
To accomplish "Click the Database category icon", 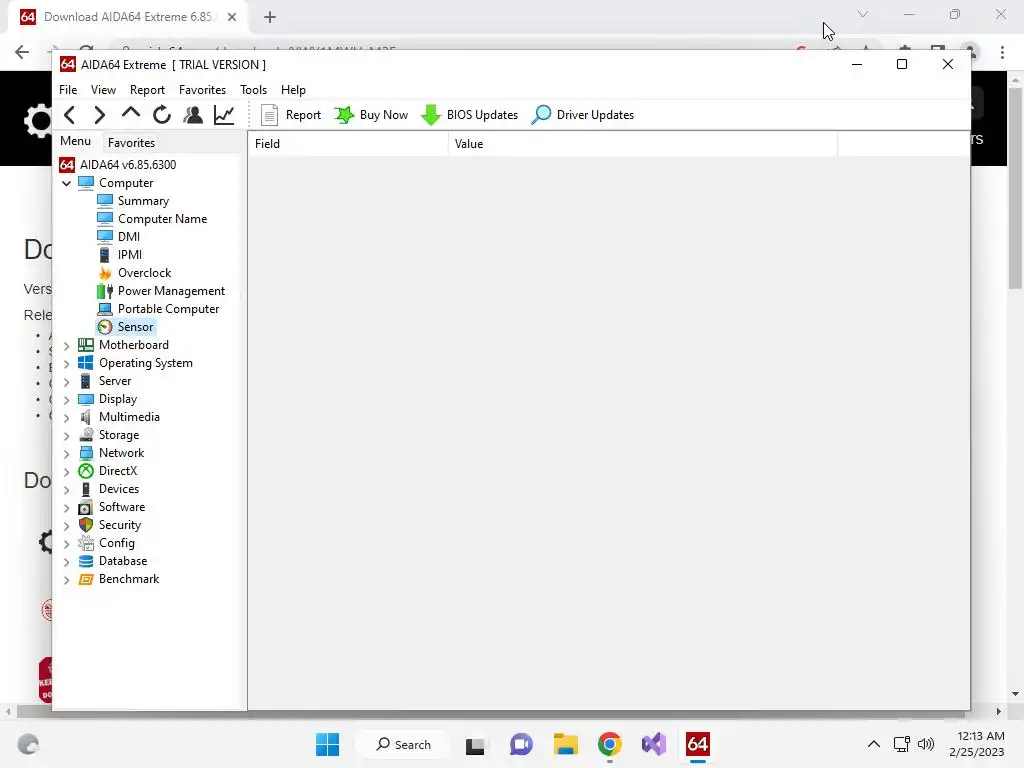I will [86, 561].
